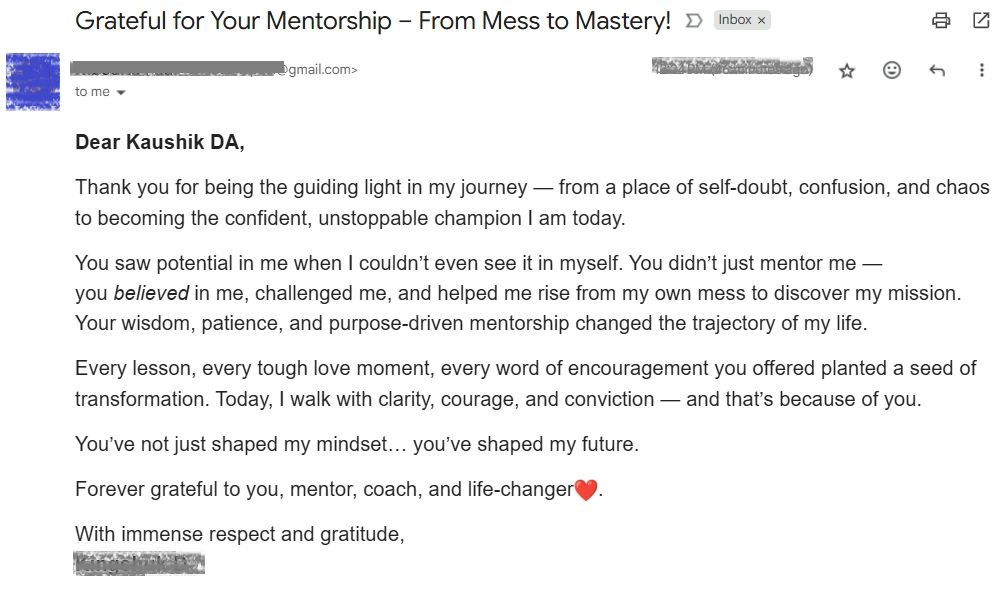This screenshot has width=994, height=601.
Task: Click the blurred signature name at the bottom
Action: (139, 563)
